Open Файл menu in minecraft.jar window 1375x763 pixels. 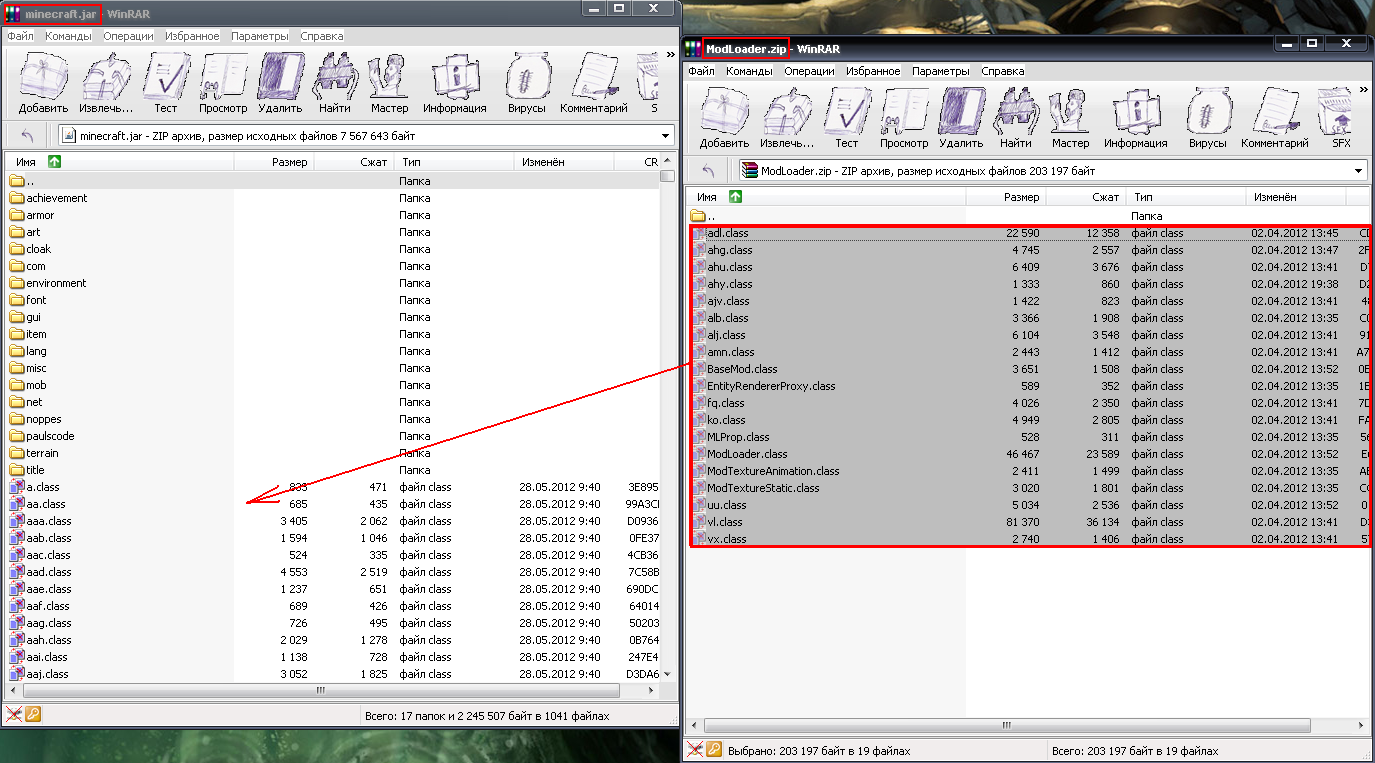20,36
